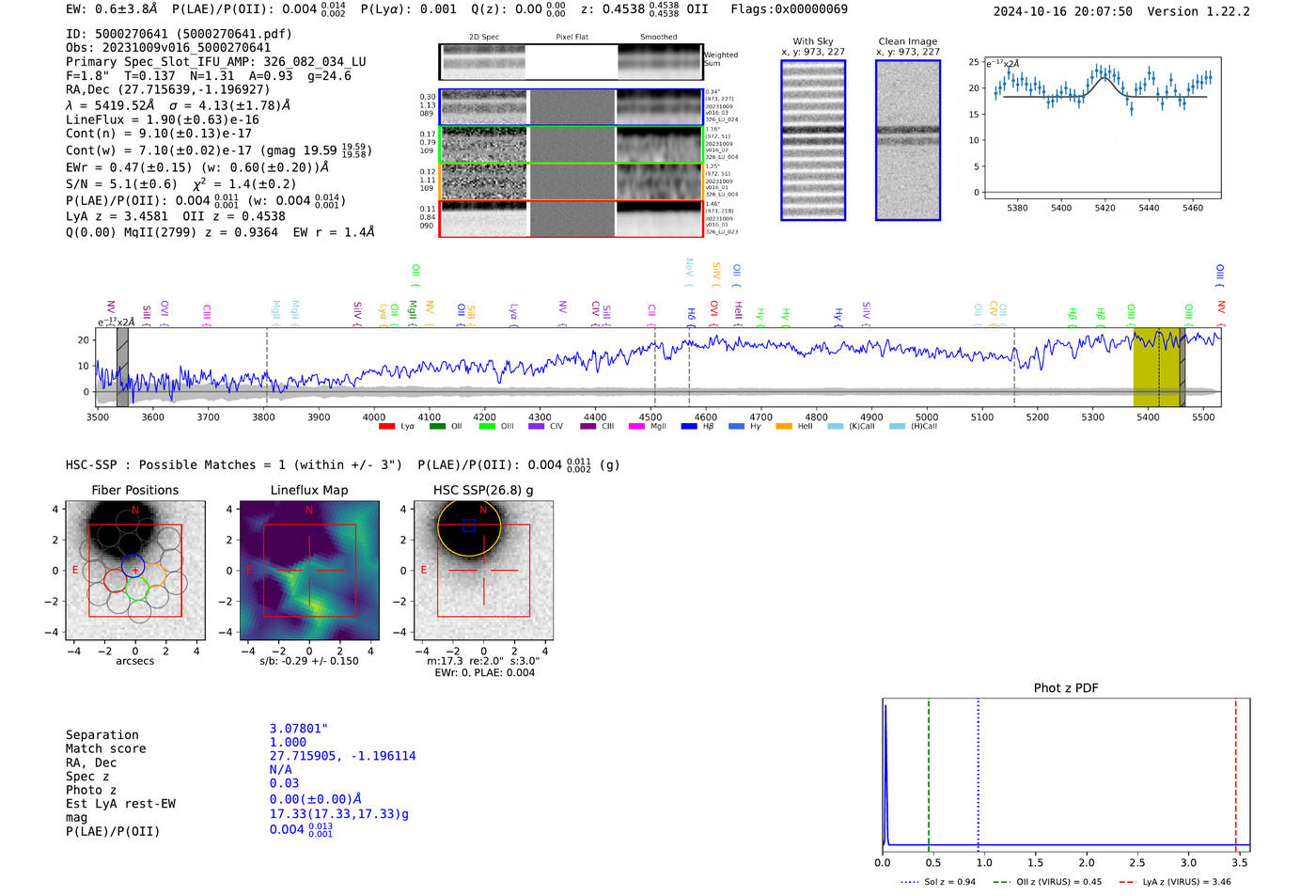Click the LyA z (VIRUS) = 3.46 legend entry

point(1174,882)
